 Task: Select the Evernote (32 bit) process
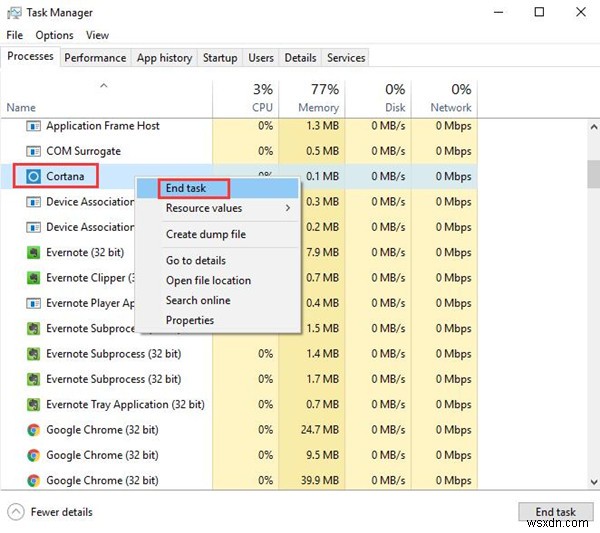coord(239,253)
